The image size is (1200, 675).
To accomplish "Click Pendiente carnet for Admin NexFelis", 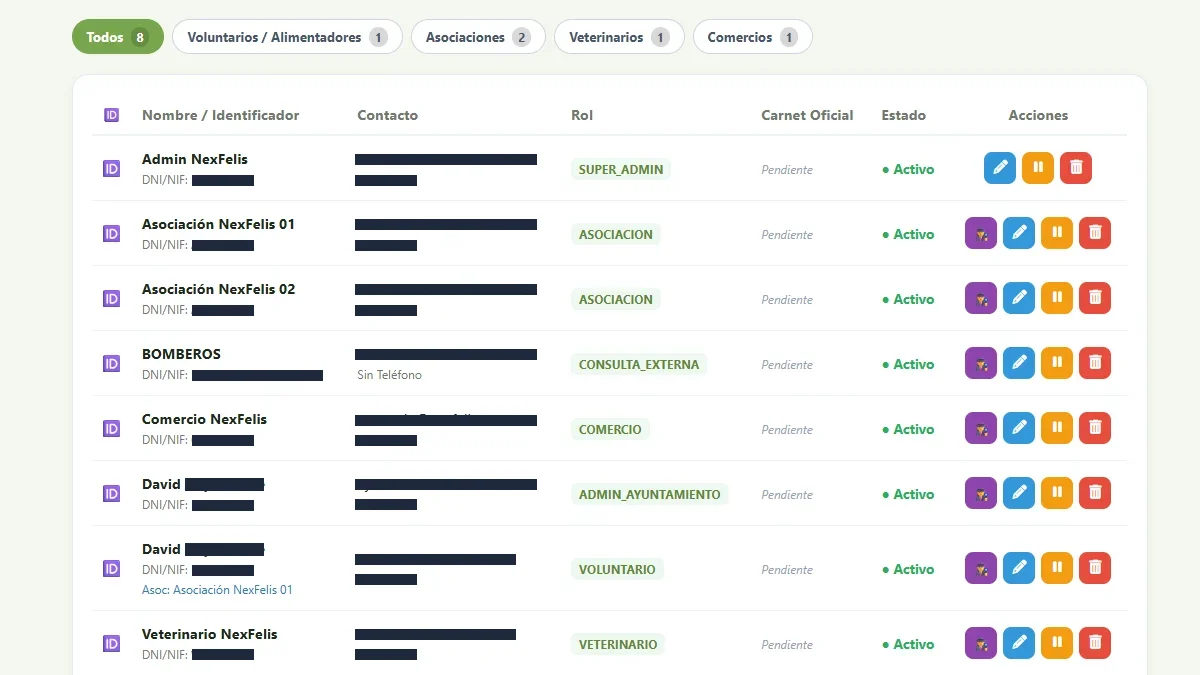I will (x=787, y=170).
